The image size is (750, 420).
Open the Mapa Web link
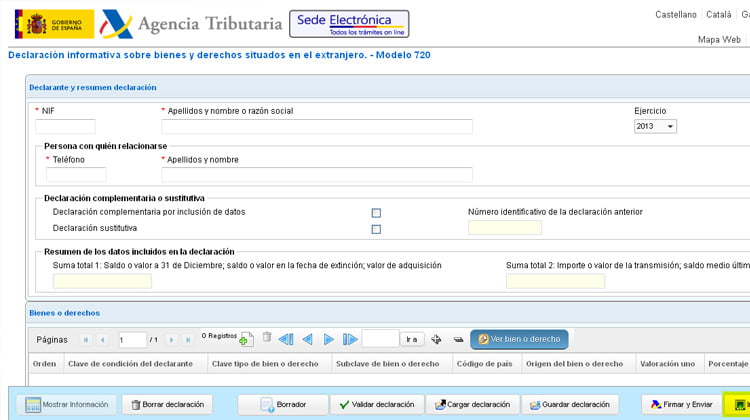click(x=719, y=40)
